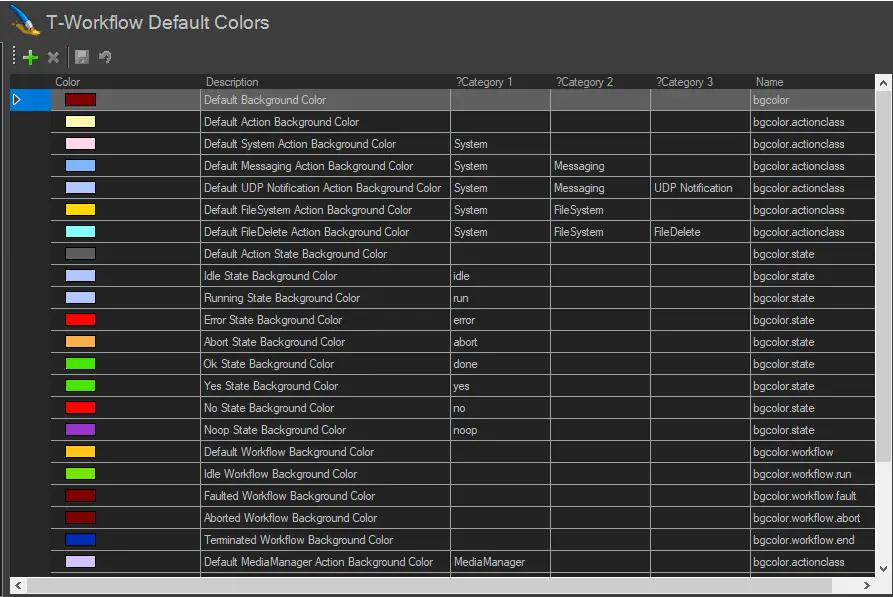Select the bgcolor.workflow.fault name cell
The image size is (893, 597).
click(803, 496)
